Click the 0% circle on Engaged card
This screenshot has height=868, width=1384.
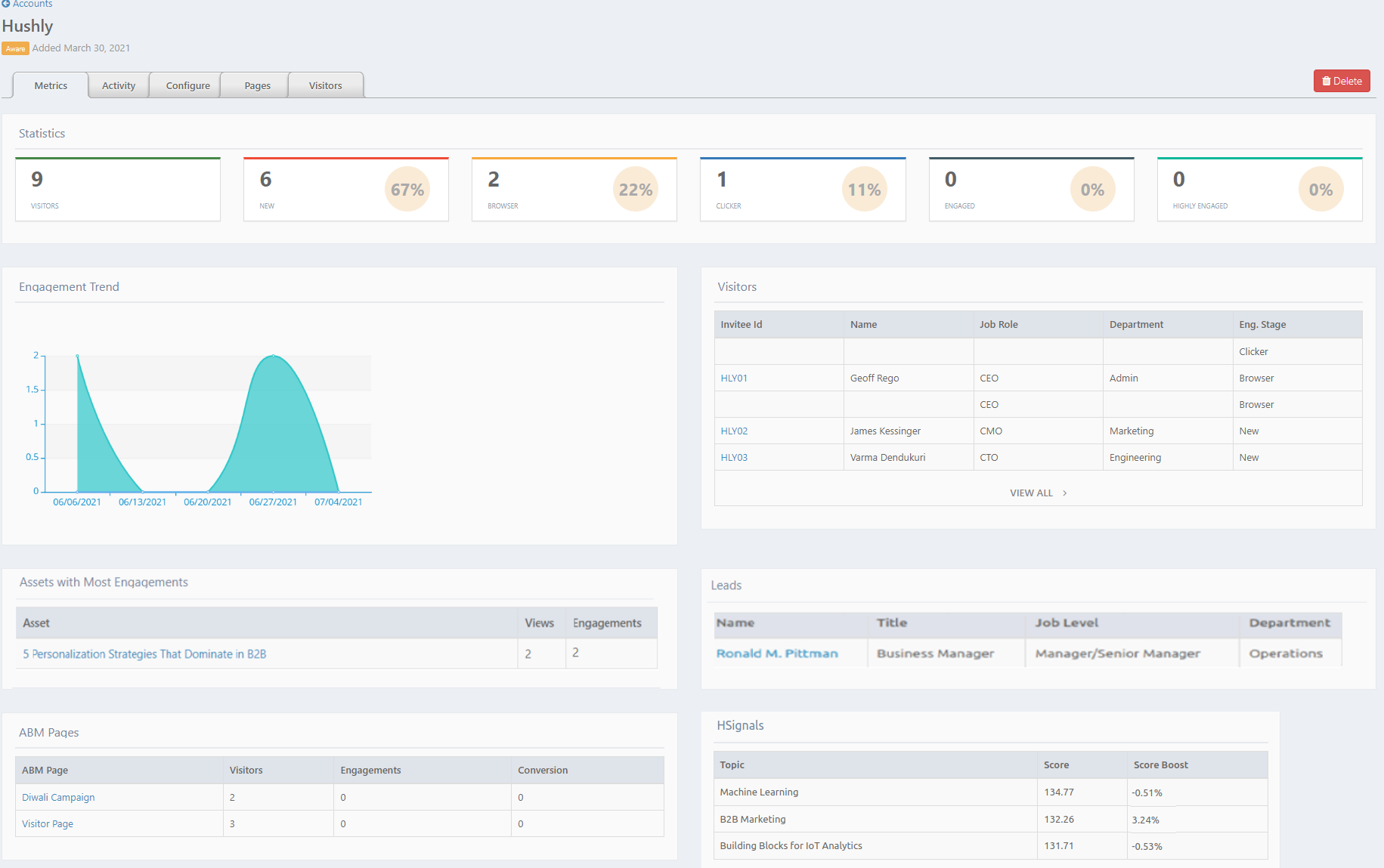tap(1092, 190)
